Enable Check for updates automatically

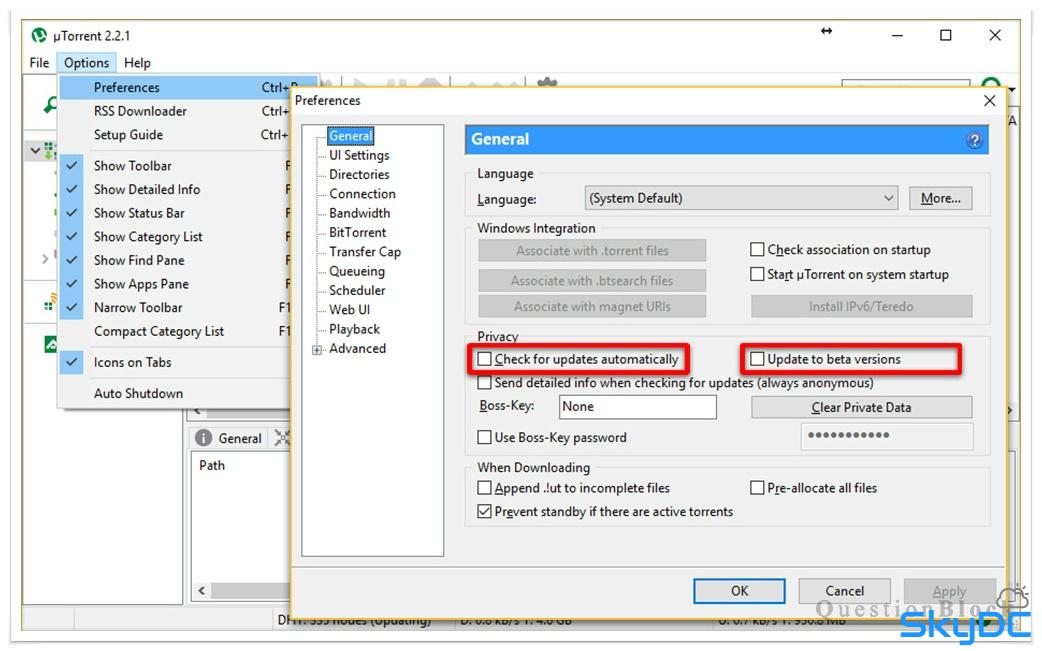coord(484,359)
